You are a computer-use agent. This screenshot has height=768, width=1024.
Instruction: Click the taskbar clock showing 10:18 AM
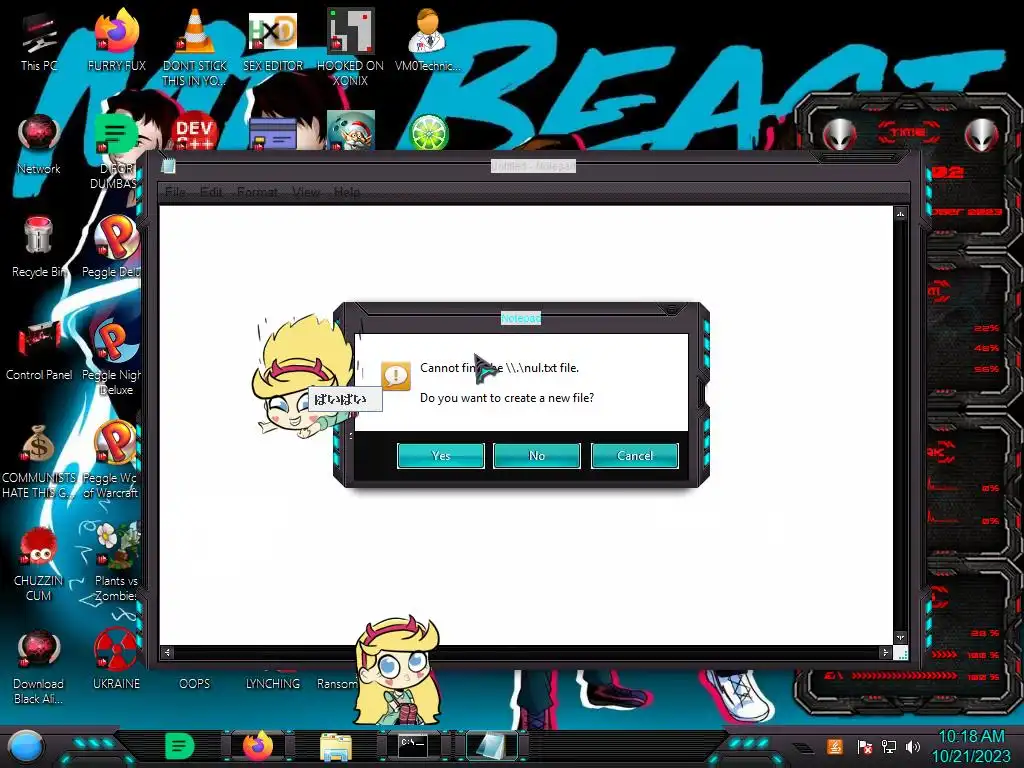pyautogui.click(x=971, y=746)
